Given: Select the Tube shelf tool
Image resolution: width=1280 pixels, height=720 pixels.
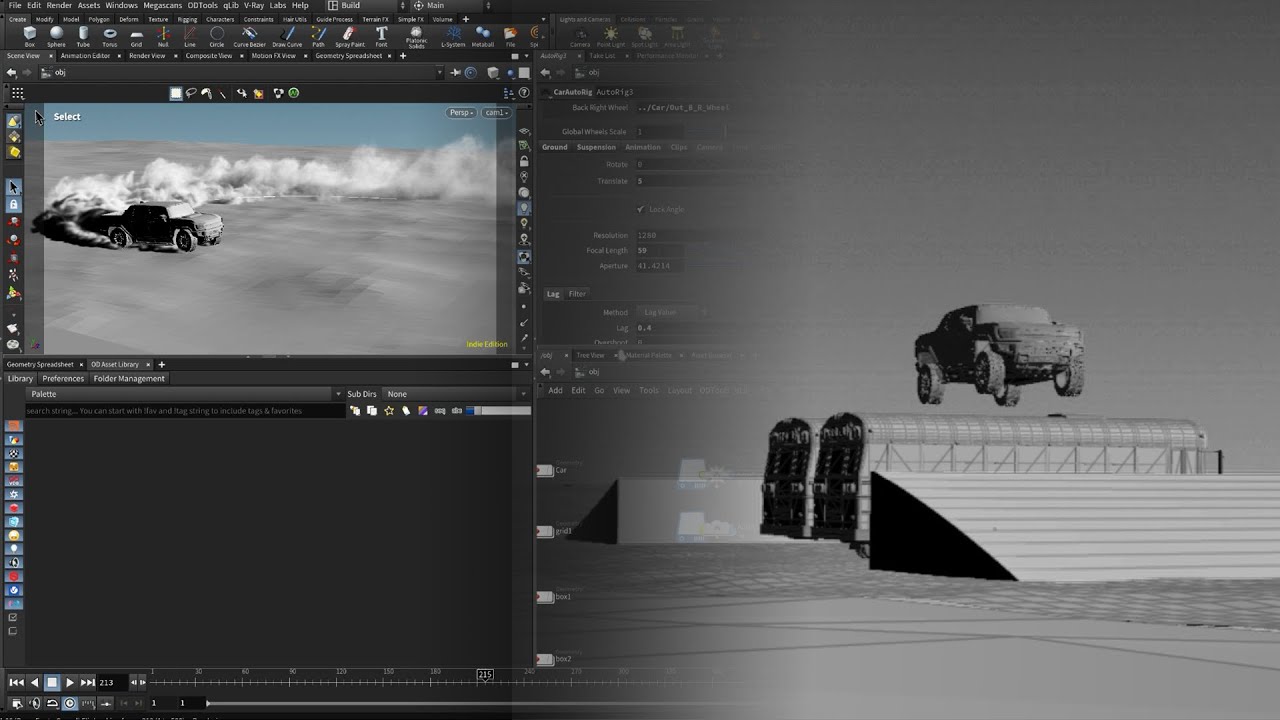Looking at the screenshot, I should 83,37.
